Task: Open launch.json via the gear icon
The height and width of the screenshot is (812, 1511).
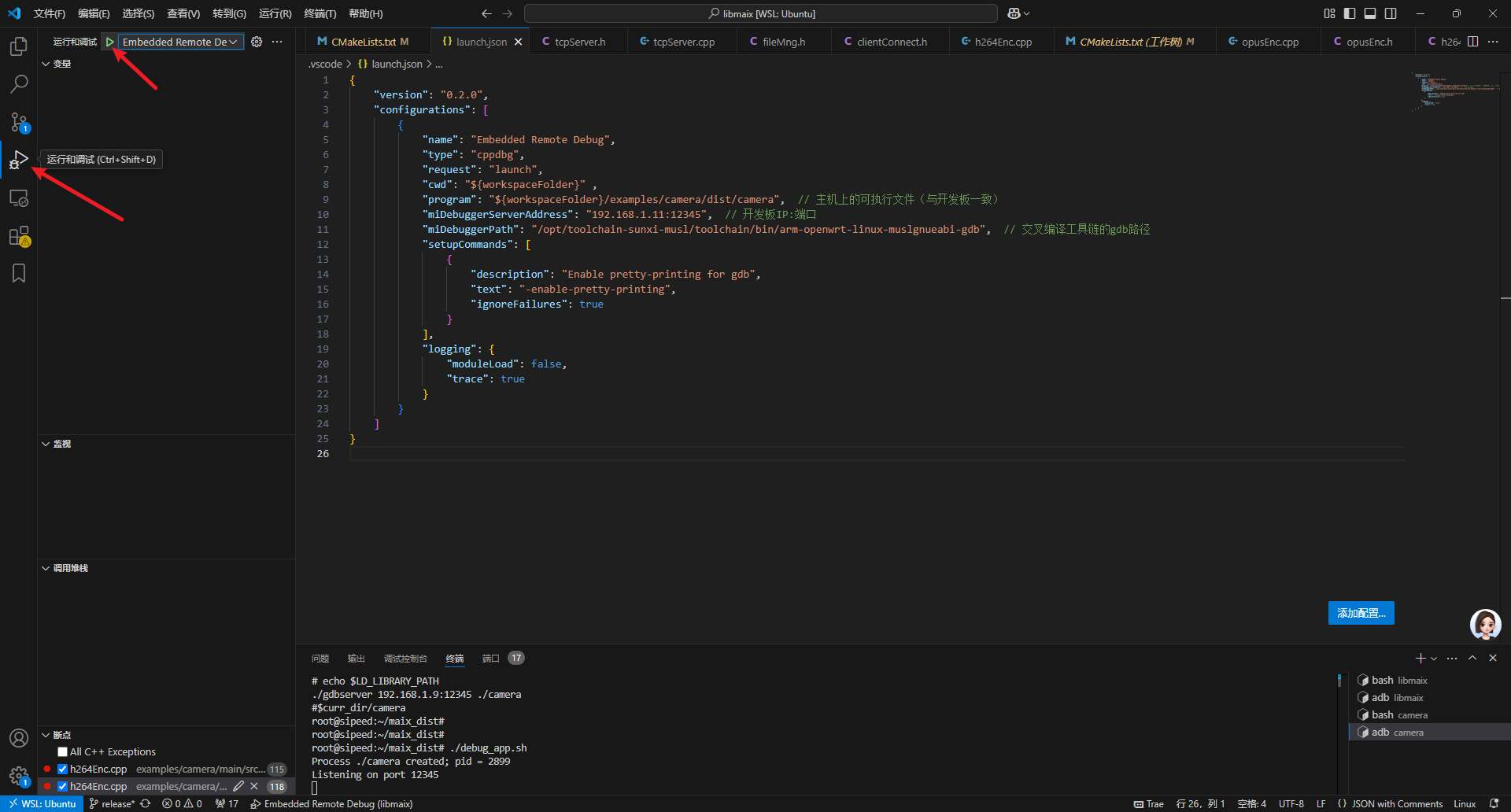Action: coord(257,42)
